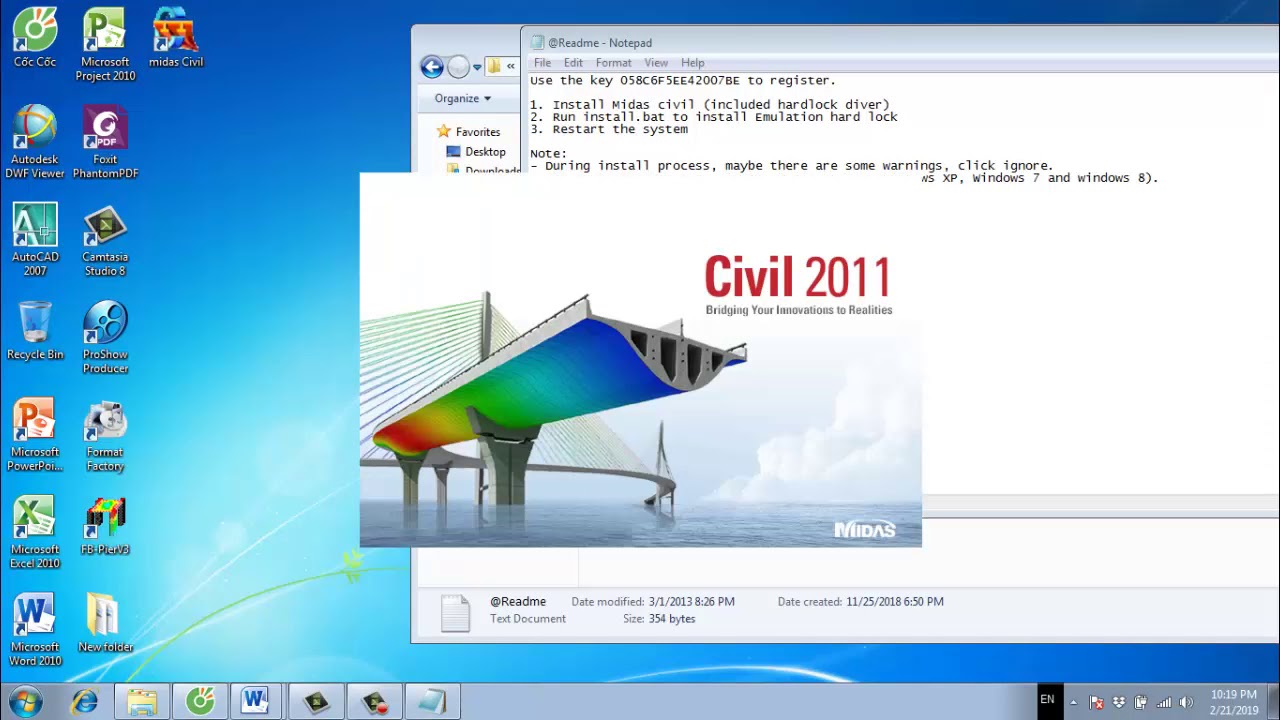Click the Camtasia recorder taskbar button with red dot
The image size is (1280, 720).
(374, 701)
